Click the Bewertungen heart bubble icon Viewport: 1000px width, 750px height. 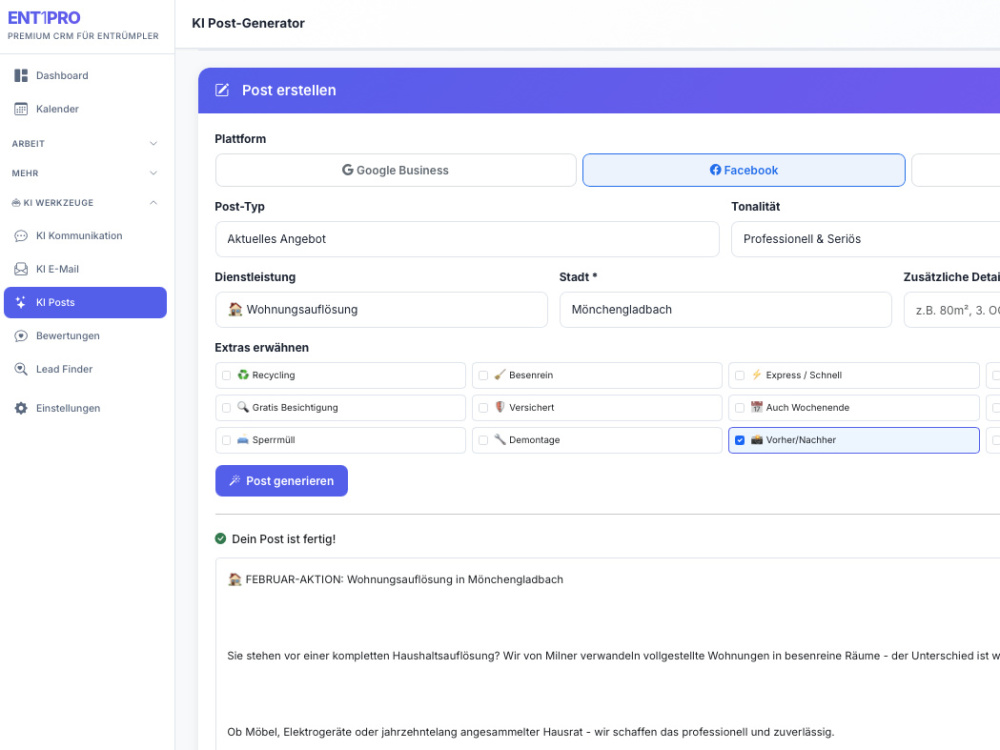pyautogui.click(x=21, y=336)
